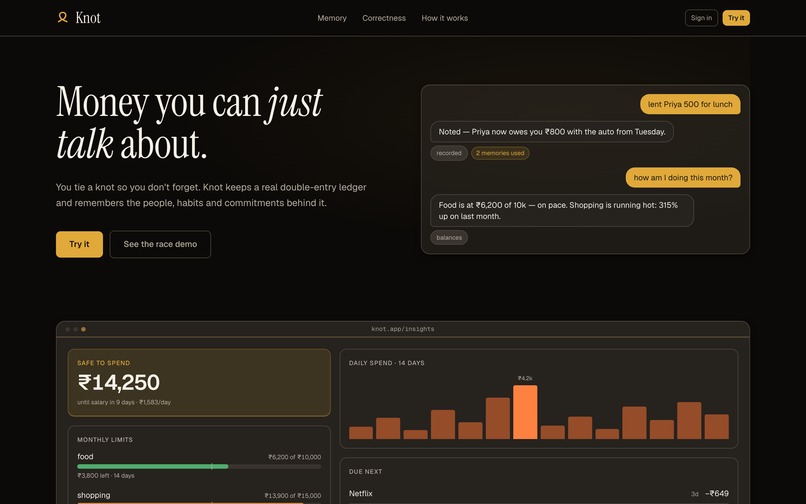Click the Netflix due item
This screenshot has width=806, height=504.
tap(539, 494)
